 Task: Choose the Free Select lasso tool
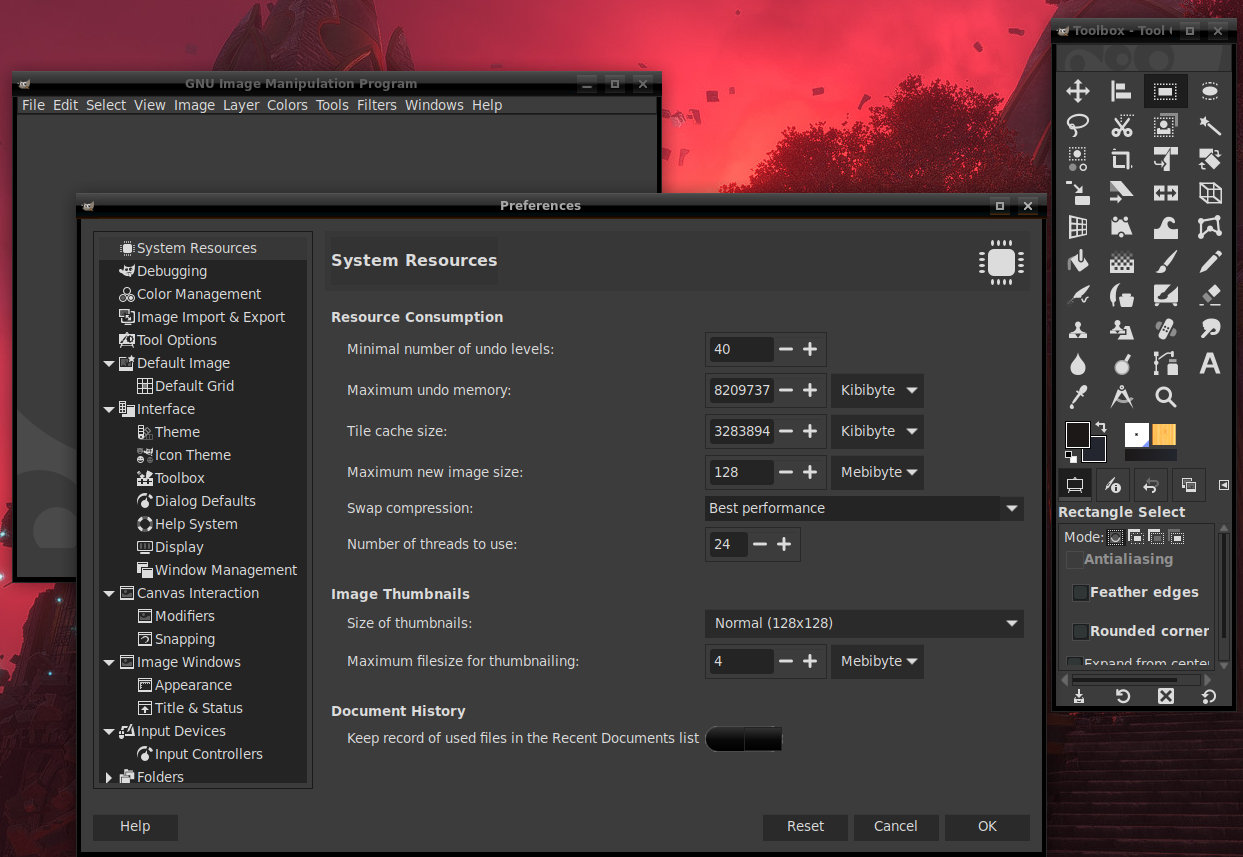pos(1078,126)
